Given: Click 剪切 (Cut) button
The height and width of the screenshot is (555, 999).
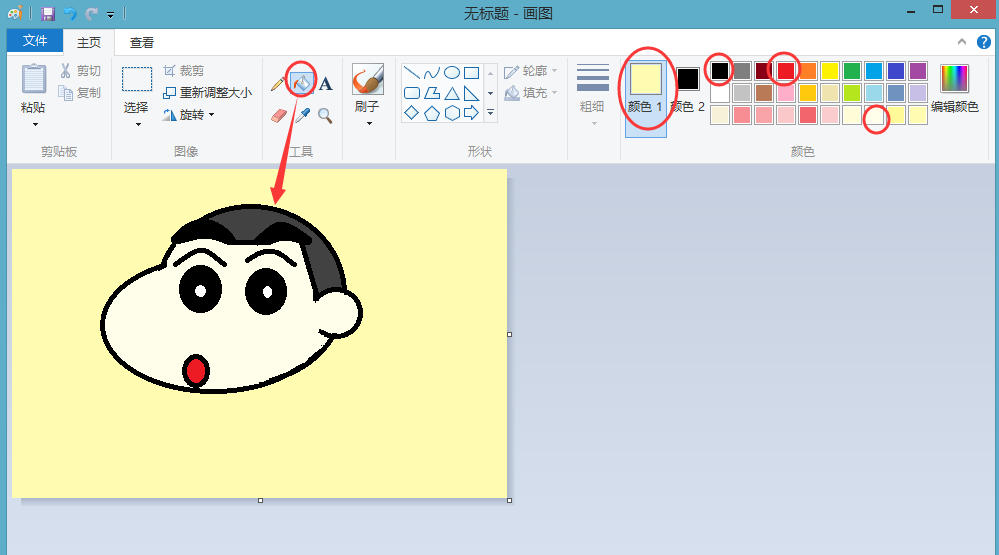Looking at the screenshot, I should coord(81,71).
